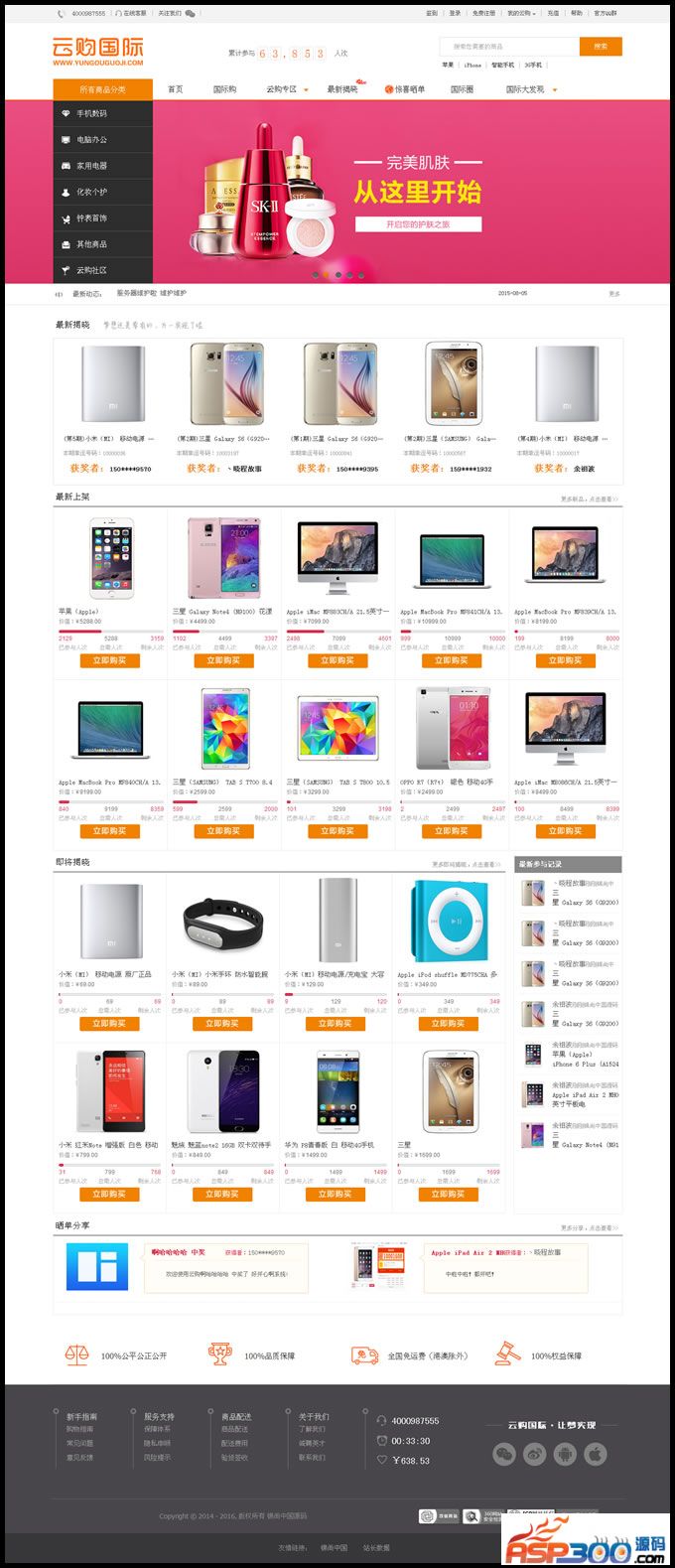This screenshot has height=1568, width=675.
Task: Click the 云购国际 logo
Action: point(97,52)
